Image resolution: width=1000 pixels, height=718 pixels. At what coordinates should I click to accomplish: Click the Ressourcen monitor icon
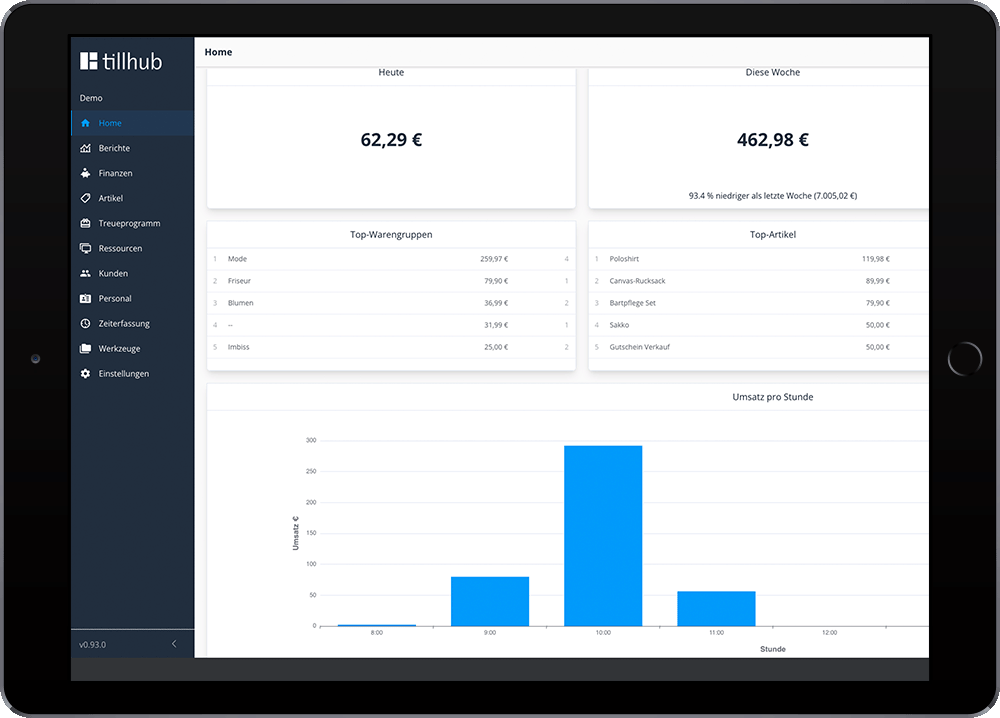[x=85, y=248]
